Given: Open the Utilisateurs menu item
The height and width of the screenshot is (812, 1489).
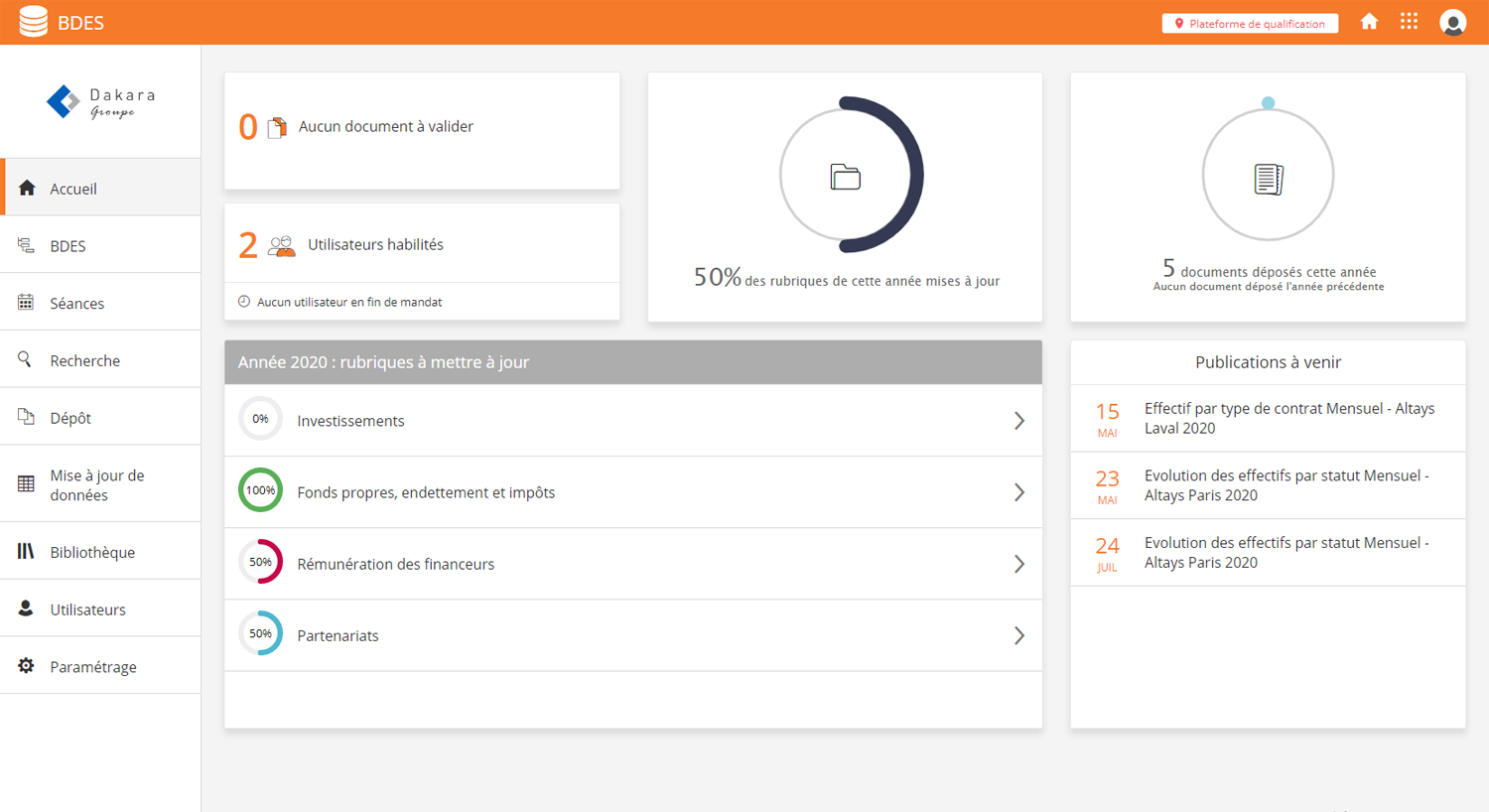Looking at the screenshot, I should tap(100, 609).
